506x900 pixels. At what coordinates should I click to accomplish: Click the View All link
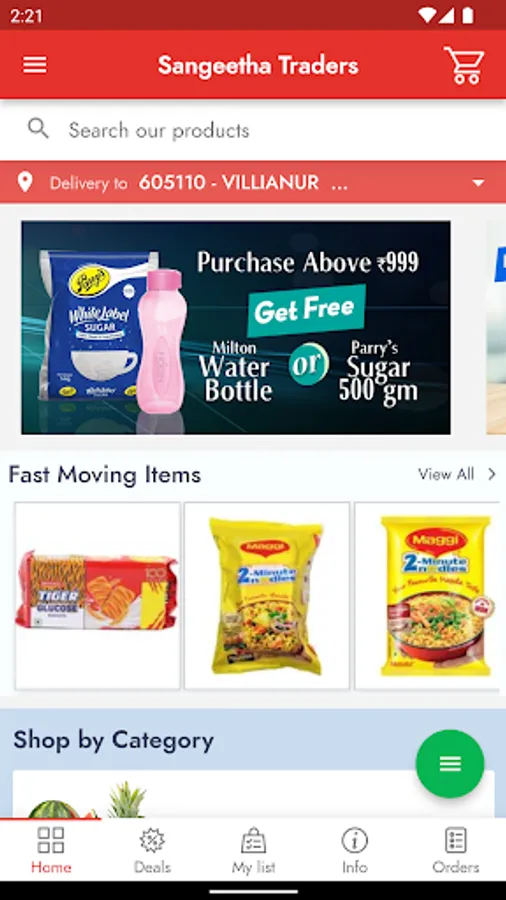tap(446, 474)
